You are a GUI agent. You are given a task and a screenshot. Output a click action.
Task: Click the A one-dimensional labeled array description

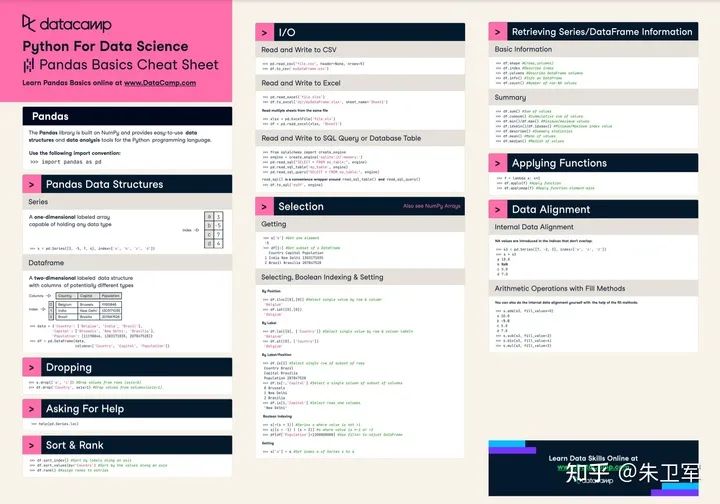tap(70, 220)
